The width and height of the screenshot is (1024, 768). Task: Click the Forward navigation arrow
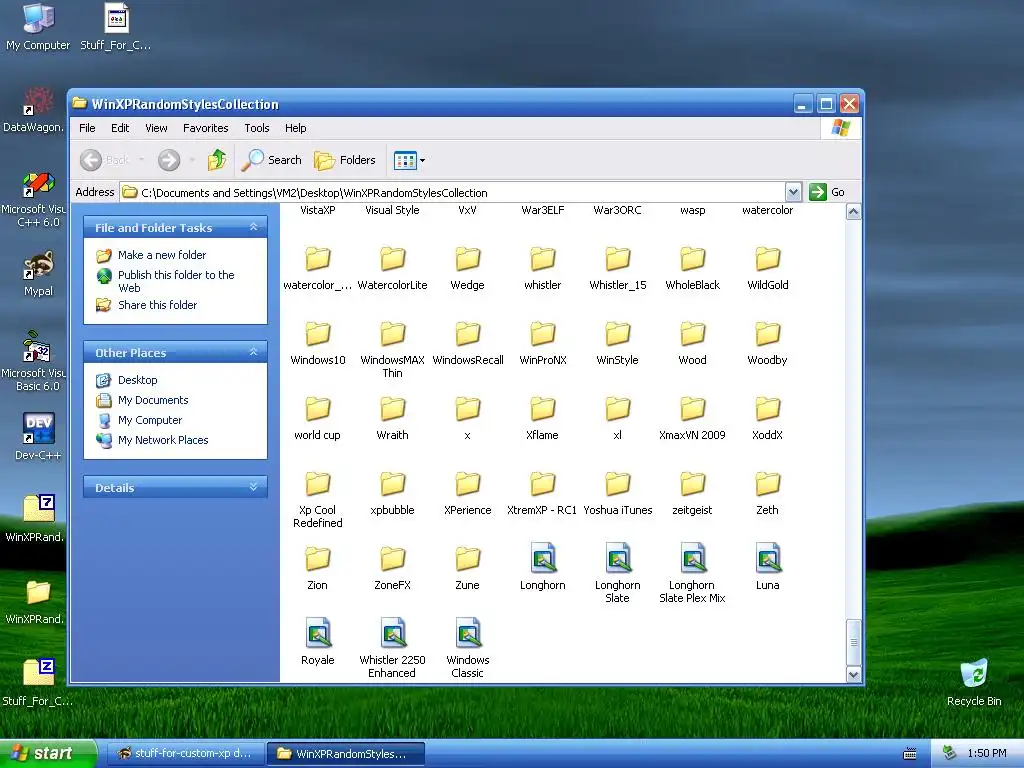point(168,160)
